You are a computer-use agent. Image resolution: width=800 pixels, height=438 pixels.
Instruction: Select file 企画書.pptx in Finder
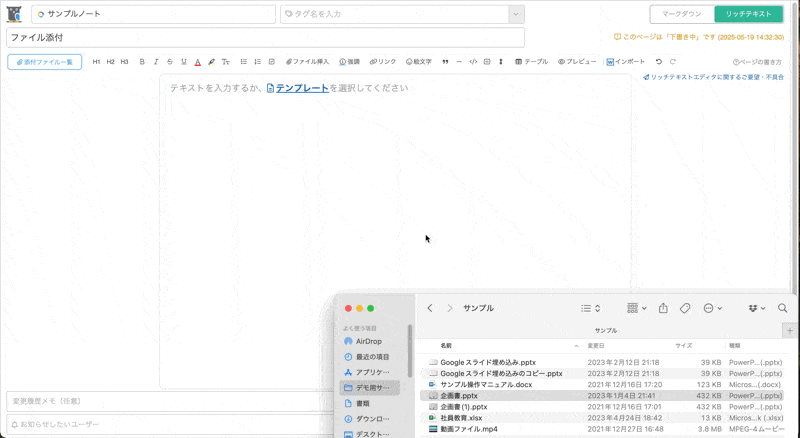[x=602, y=396]
